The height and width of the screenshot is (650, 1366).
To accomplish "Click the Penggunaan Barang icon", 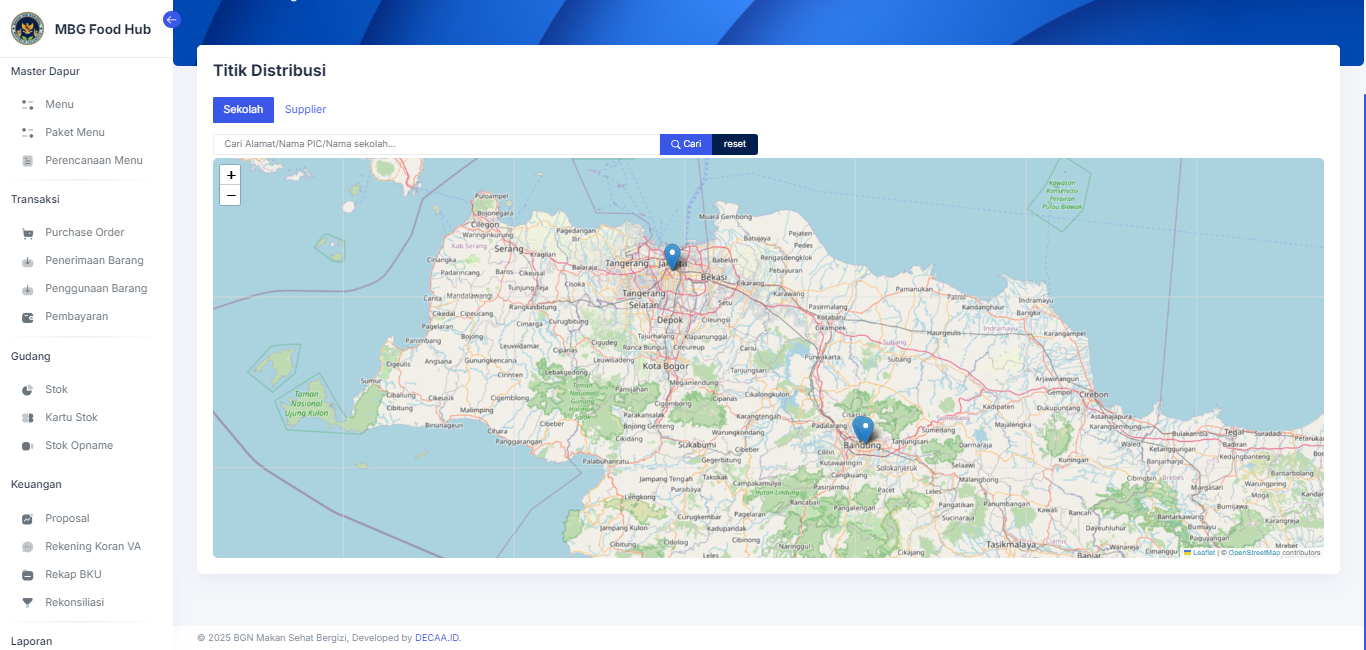I will pyautogui.click(x=27, y=288).
